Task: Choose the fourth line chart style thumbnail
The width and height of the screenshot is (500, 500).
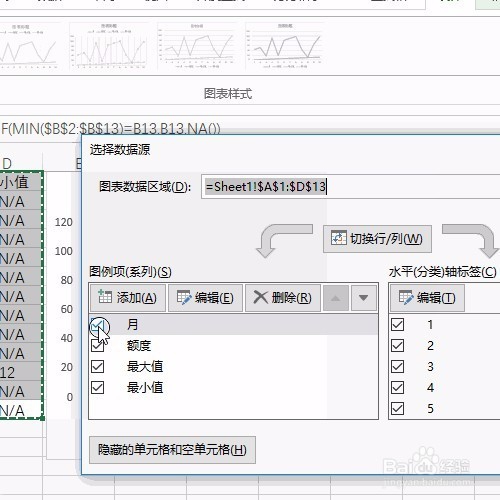Action: click(x=285, y=46)
